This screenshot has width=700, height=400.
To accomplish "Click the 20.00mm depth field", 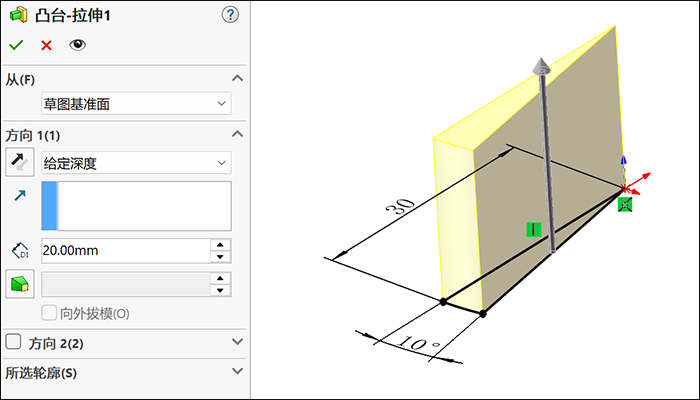I will (x=125, y=250).
